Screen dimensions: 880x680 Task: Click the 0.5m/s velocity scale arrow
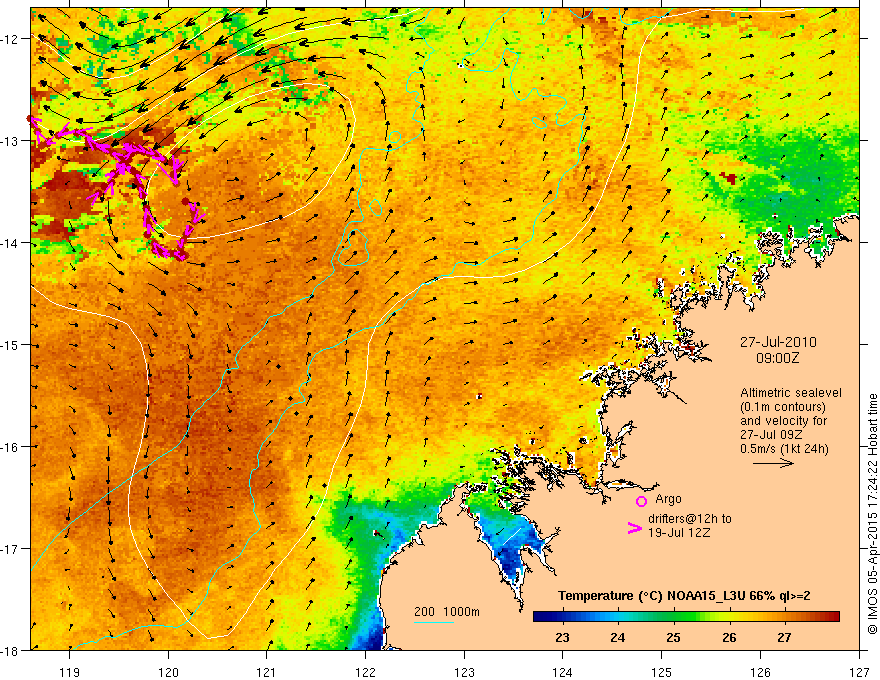pyautogui.click(x=773, y=463)
